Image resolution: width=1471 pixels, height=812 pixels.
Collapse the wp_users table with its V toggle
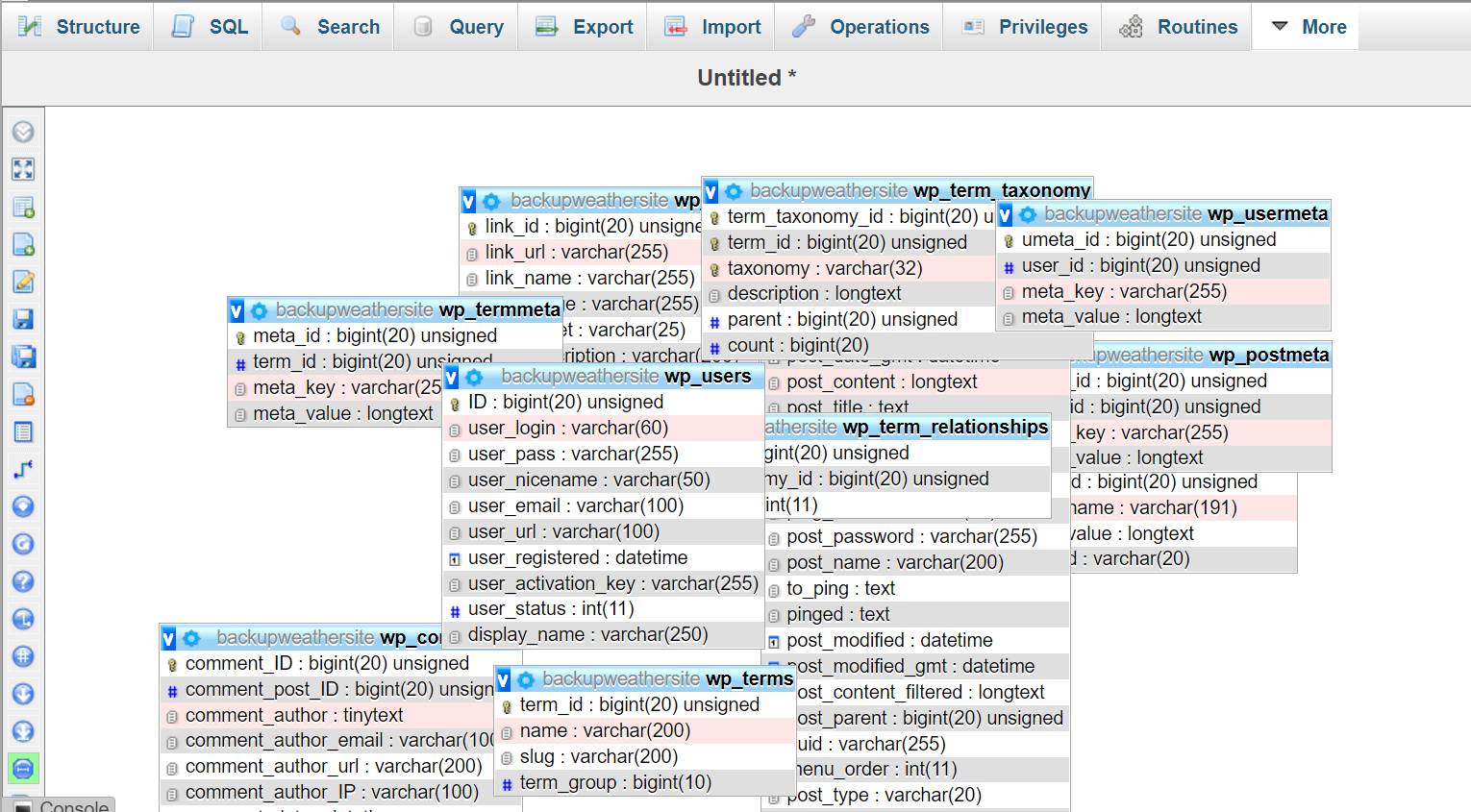pyautogui.click(x=451, y=377)
